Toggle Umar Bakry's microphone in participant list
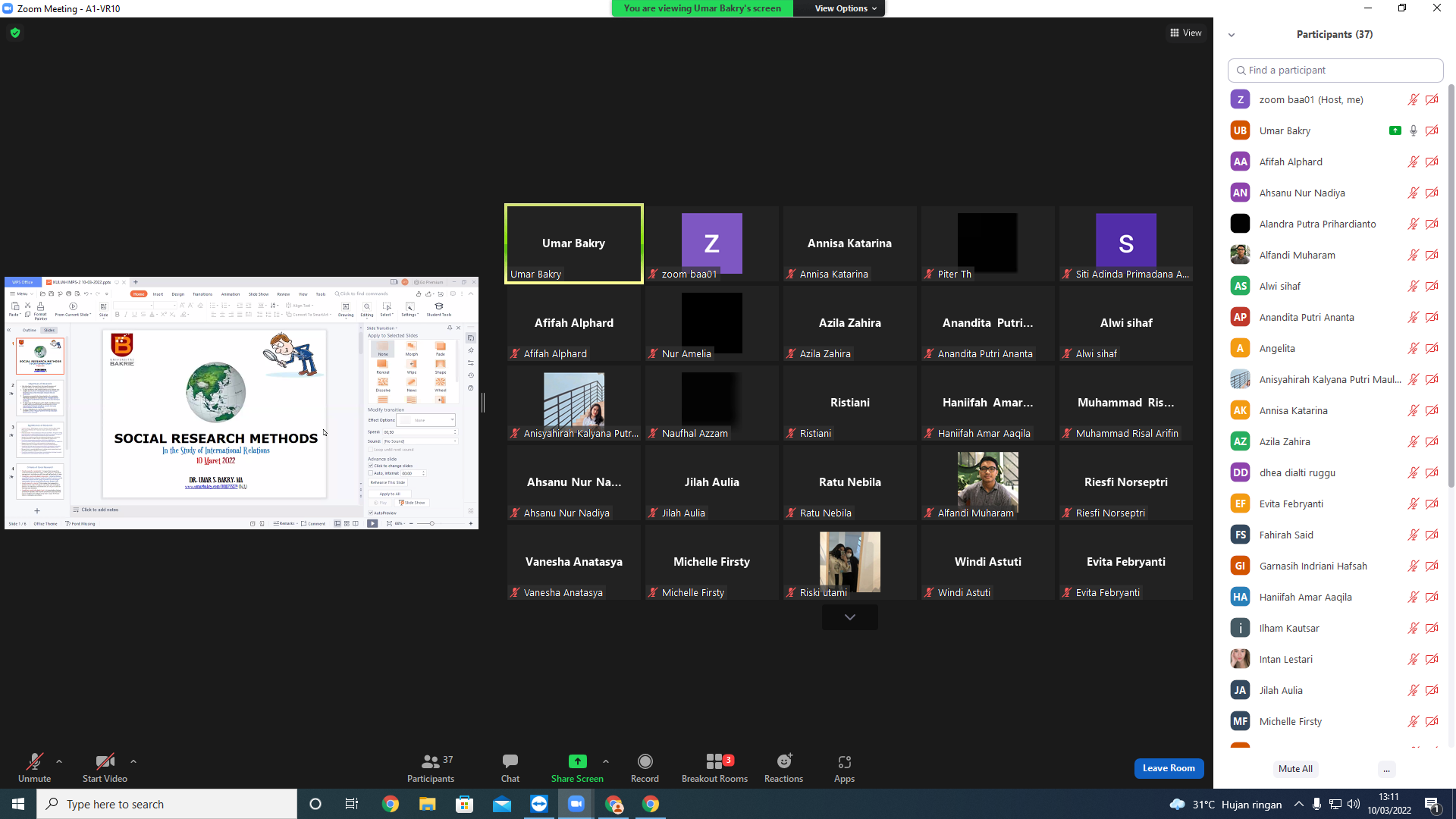The image size is (1456, 819). (x=1414, y=130)
